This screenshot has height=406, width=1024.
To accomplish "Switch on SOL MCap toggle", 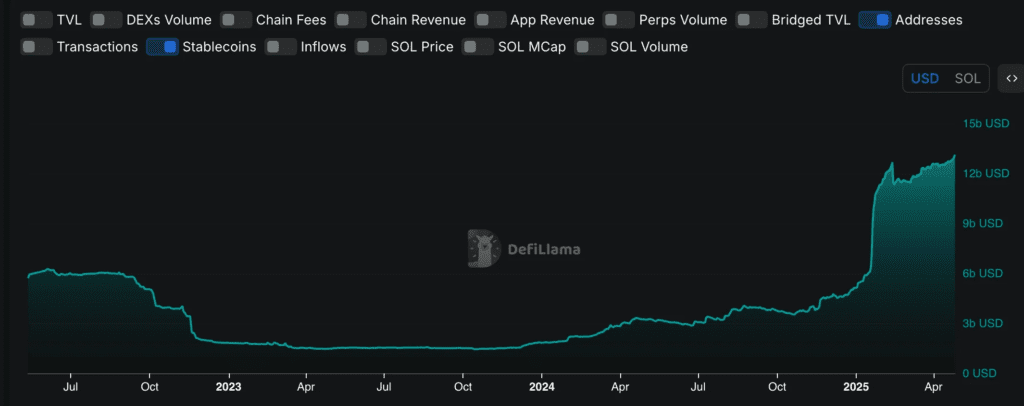I will (478, 47).
